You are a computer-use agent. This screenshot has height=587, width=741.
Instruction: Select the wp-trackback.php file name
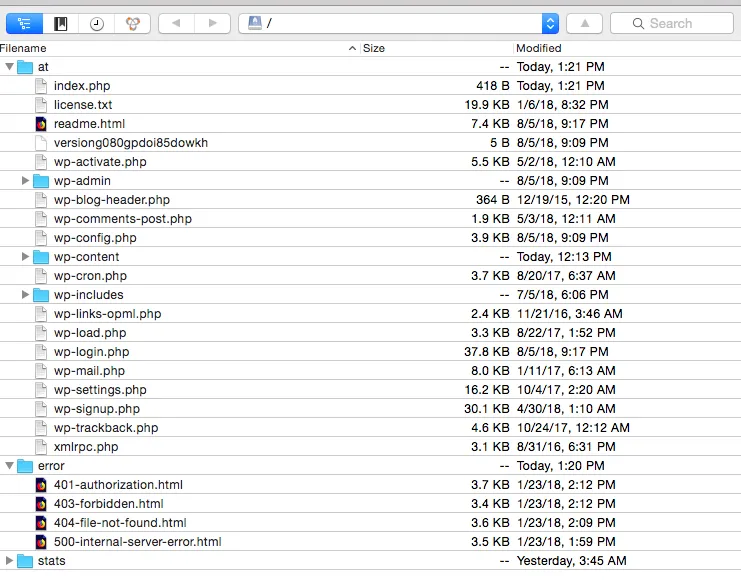pos(106,428)
